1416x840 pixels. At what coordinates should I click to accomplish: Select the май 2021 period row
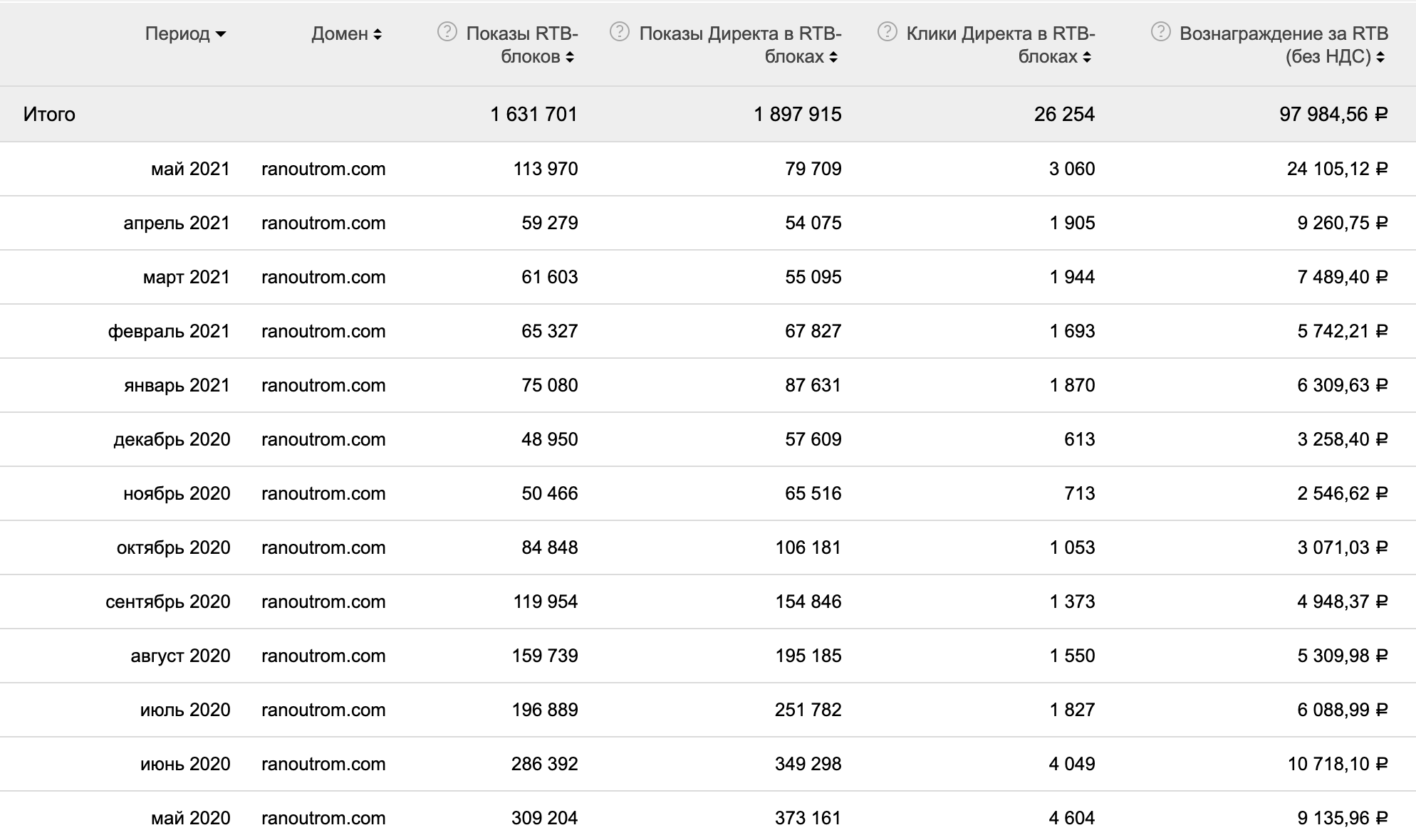190,169
